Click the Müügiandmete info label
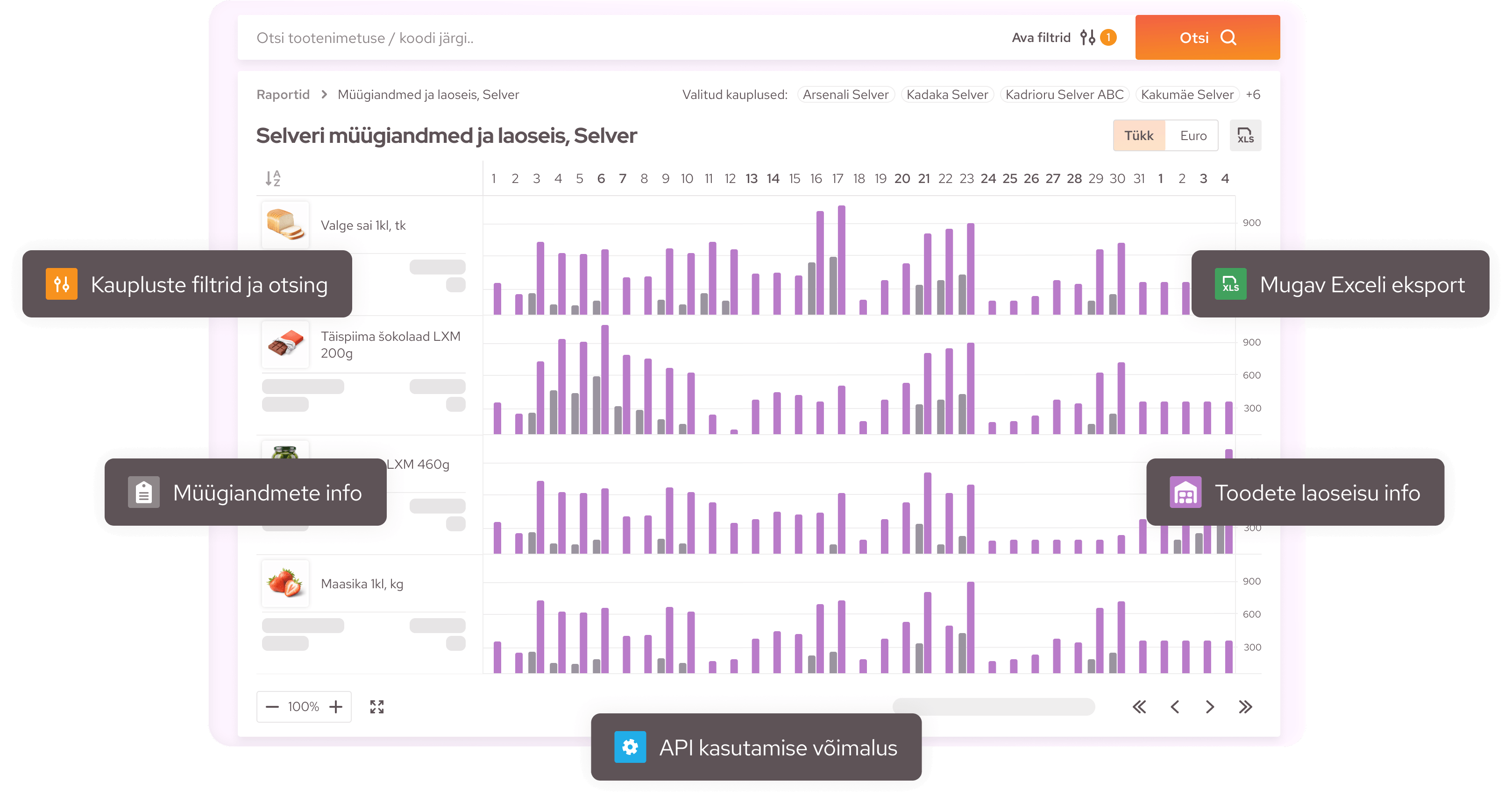The width and height of the screenshot is (1512, 803). click(267, 493)
